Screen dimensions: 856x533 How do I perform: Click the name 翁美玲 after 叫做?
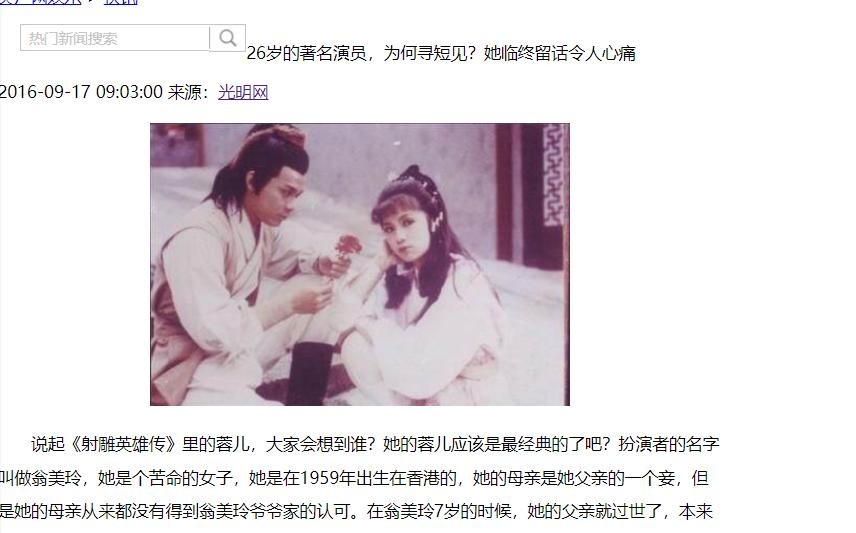[x=57, y=478]
